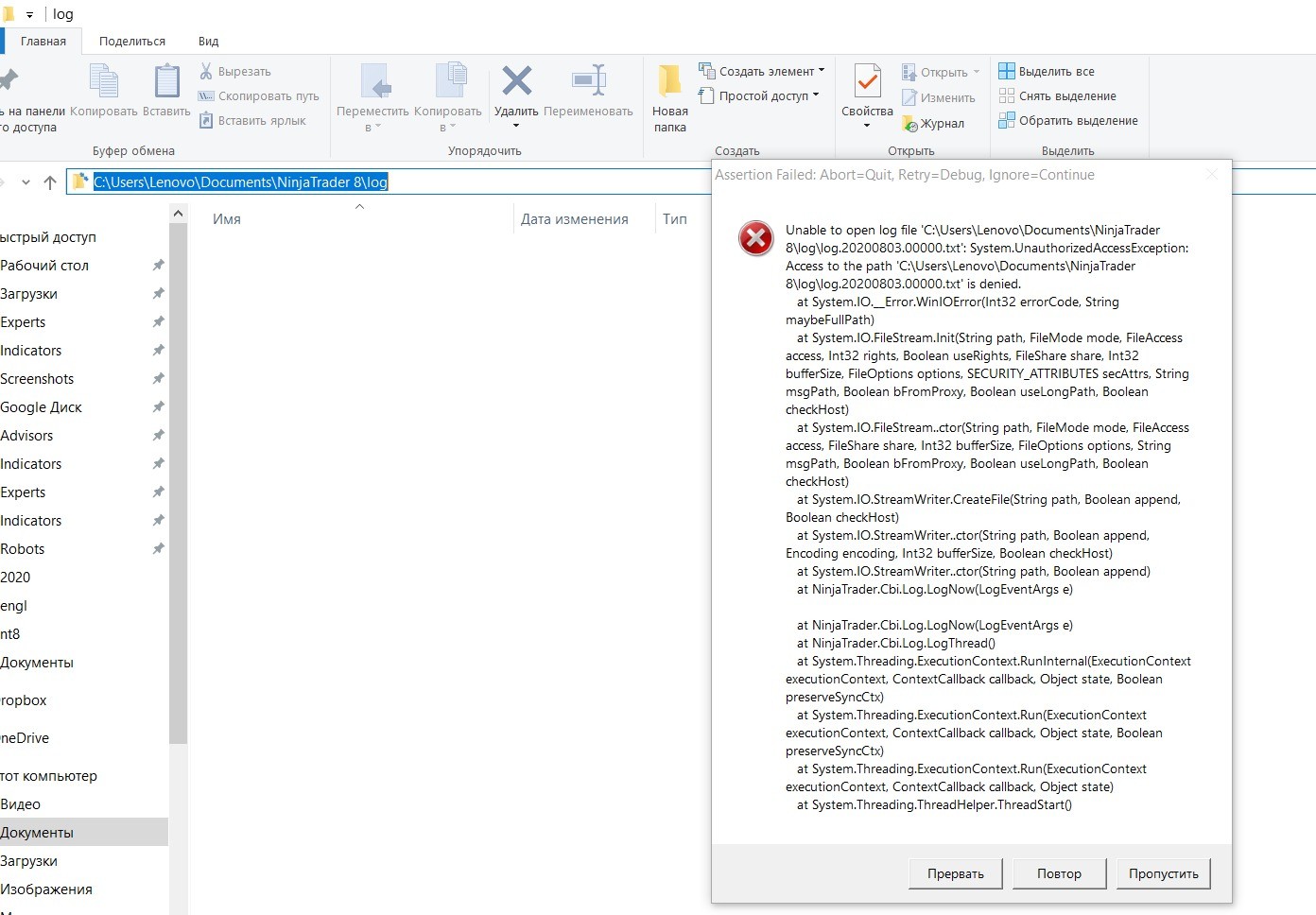The height and width of the screenshot is (915, 1316).
Task: Open History (Журнал) in ribbon
Action: (x=933, y=123)
